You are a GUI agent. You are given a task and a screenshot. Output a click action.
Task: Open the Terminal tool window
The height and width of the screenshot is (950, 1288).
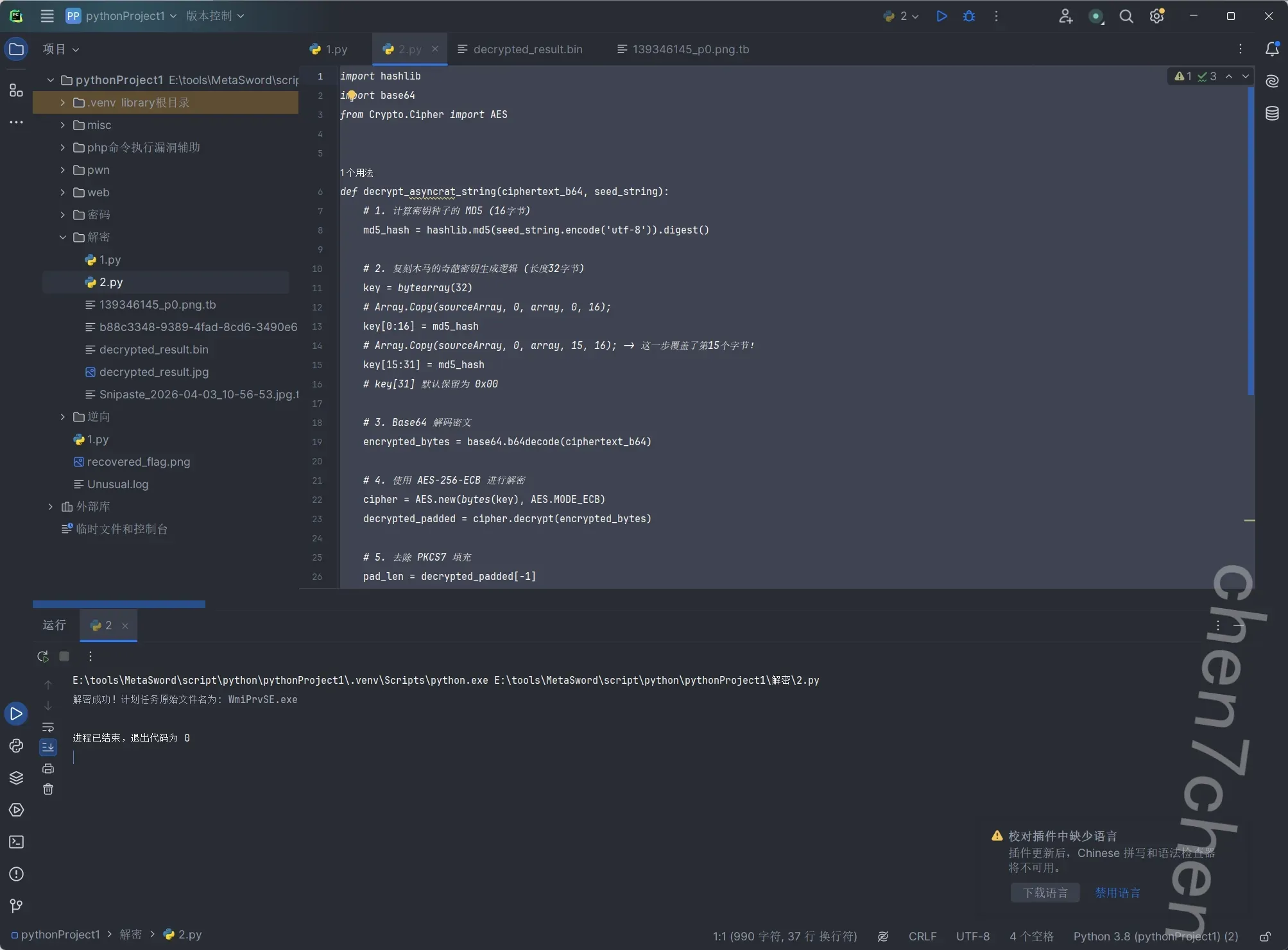click(x=17, y=842)
